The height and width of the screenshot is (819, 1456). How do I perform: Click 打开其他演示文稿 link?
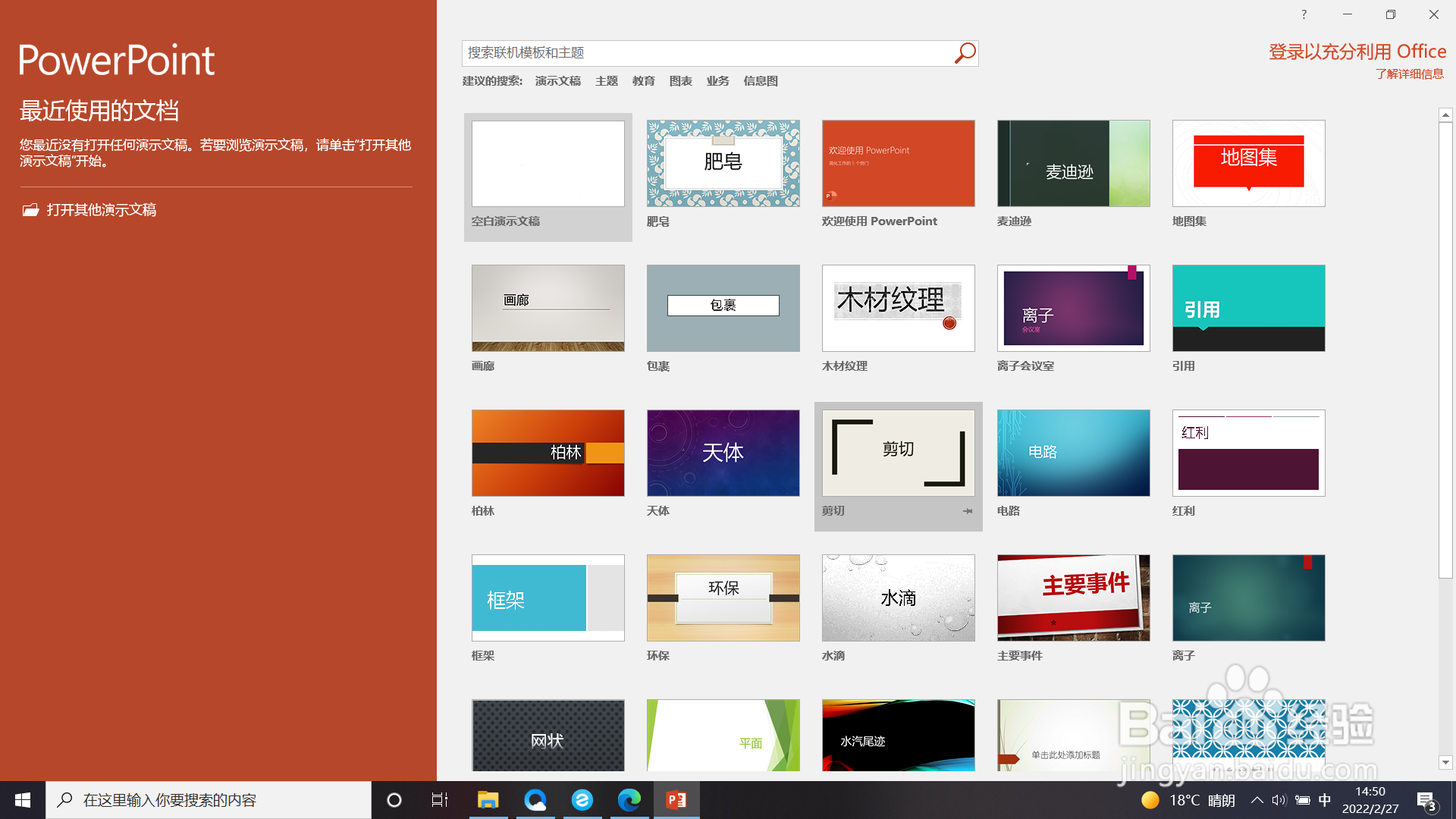pyautogui.click(x=102, y=210)
